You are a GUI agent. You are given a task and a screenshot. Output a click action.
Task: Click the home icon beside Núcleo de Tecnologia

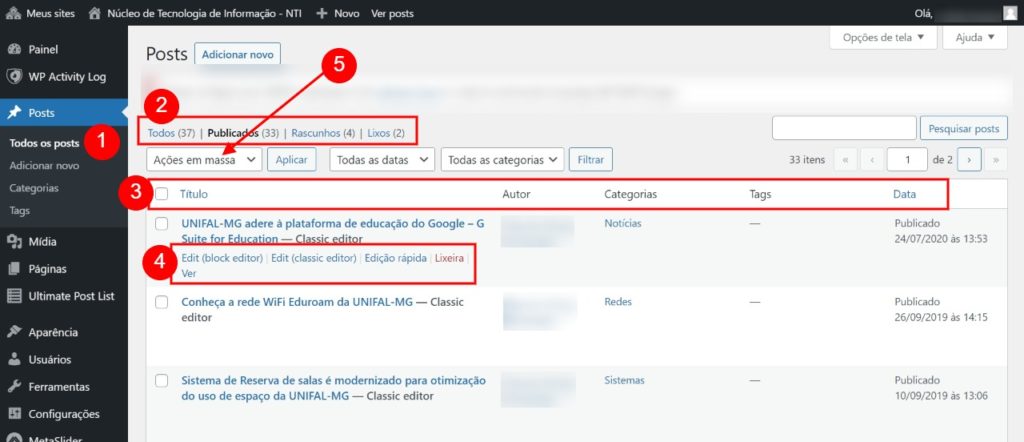(95, 13)
